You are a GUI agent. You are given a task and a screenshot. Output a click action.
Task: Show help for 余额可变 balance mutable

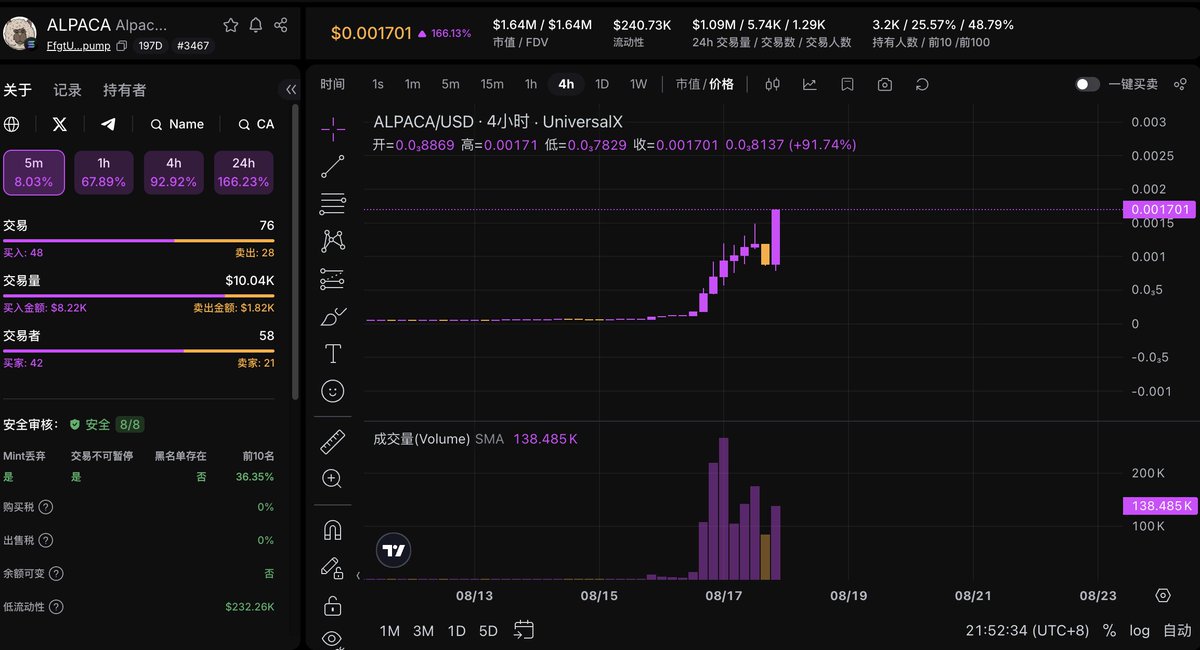tap(56, 574)
